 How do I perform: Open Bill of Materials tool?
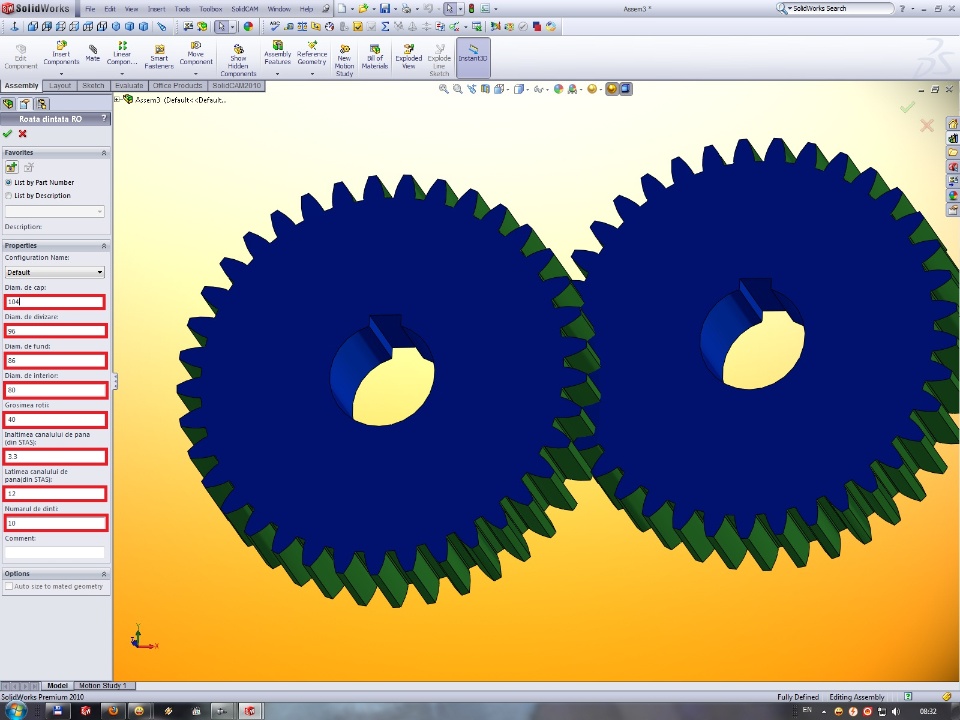375,56
